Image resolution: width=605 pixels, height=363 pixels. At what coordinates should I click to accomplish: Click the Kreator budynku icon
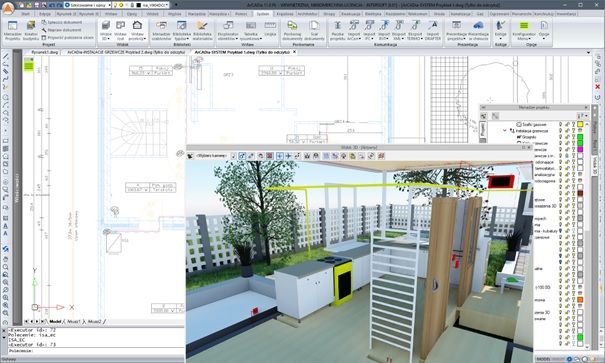pyautogui.click(x=31, y=30)
